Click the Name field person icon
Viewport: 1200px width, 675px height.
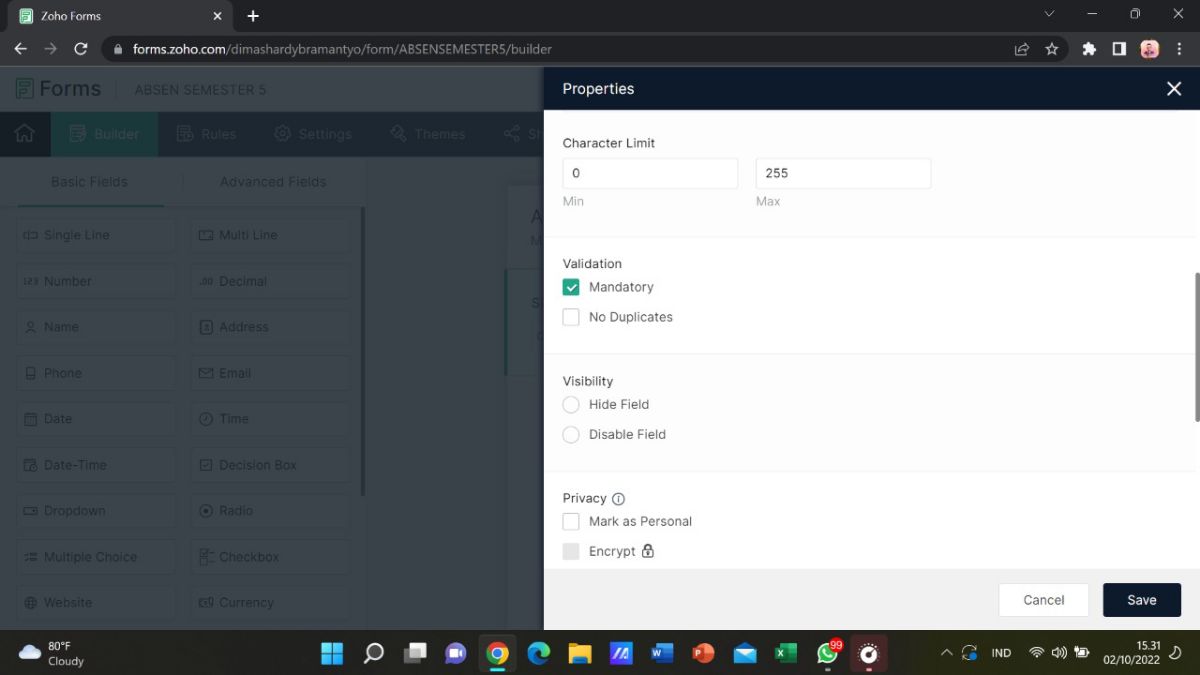(31, 327)
